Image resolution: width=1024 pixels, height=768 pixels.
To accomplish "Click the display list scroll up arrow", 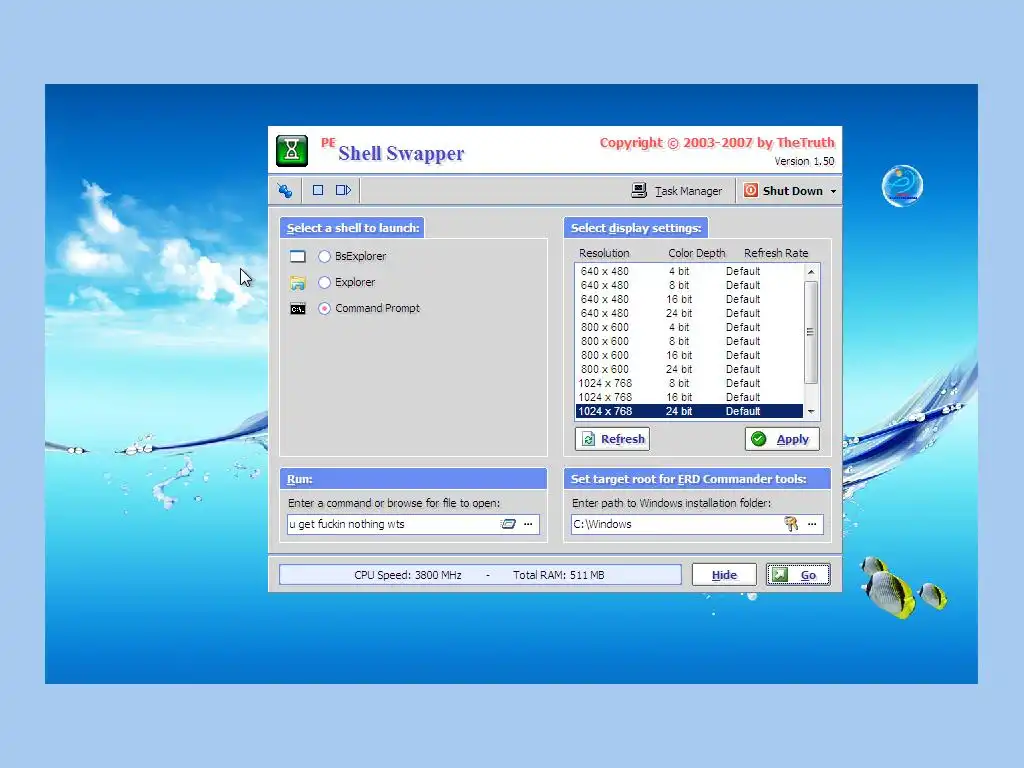I will pos(811,272).
